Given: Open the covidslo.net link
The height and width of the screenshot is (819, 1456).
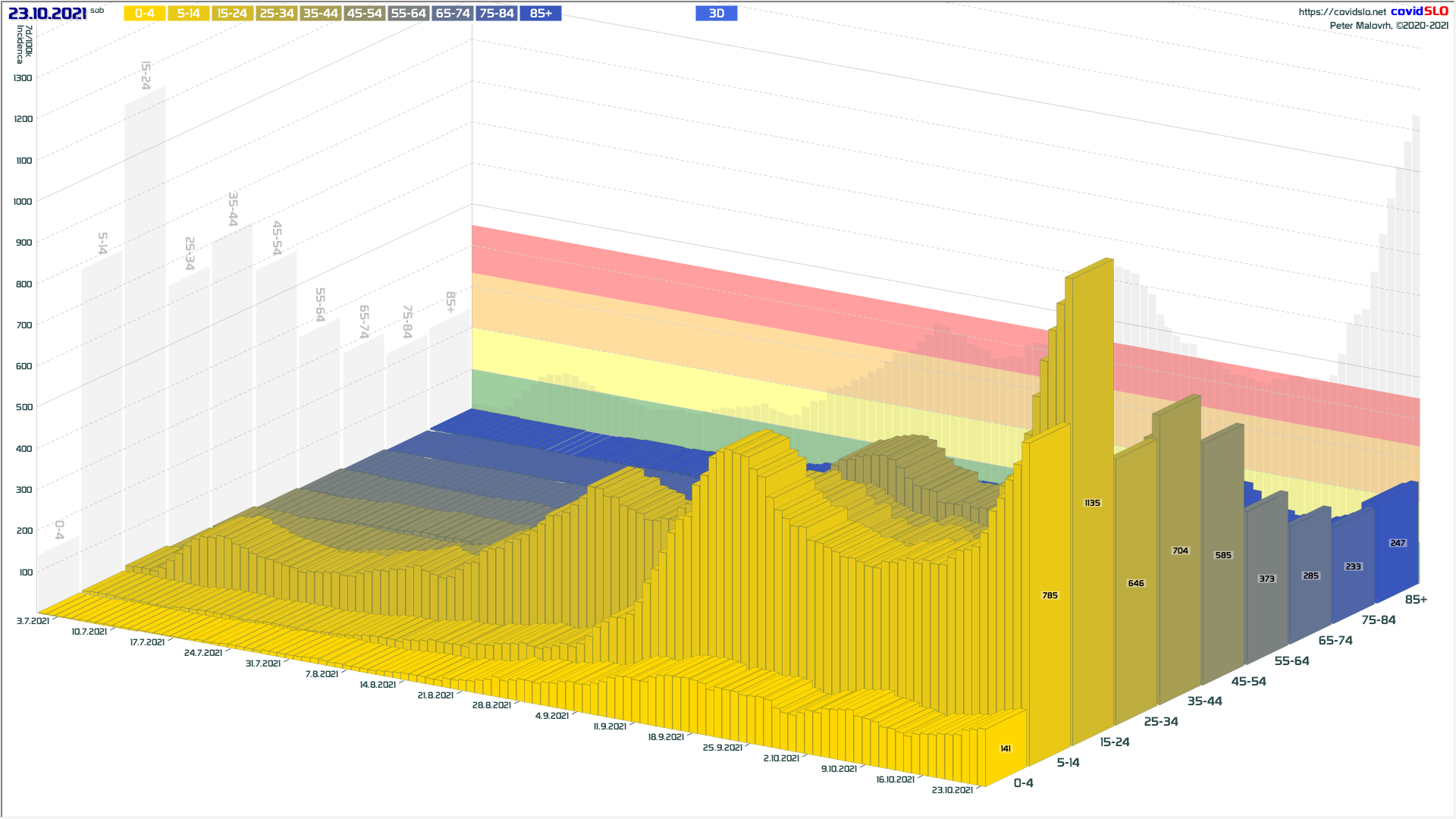Looking at the screenshot, I should [x=1341, y=12].
